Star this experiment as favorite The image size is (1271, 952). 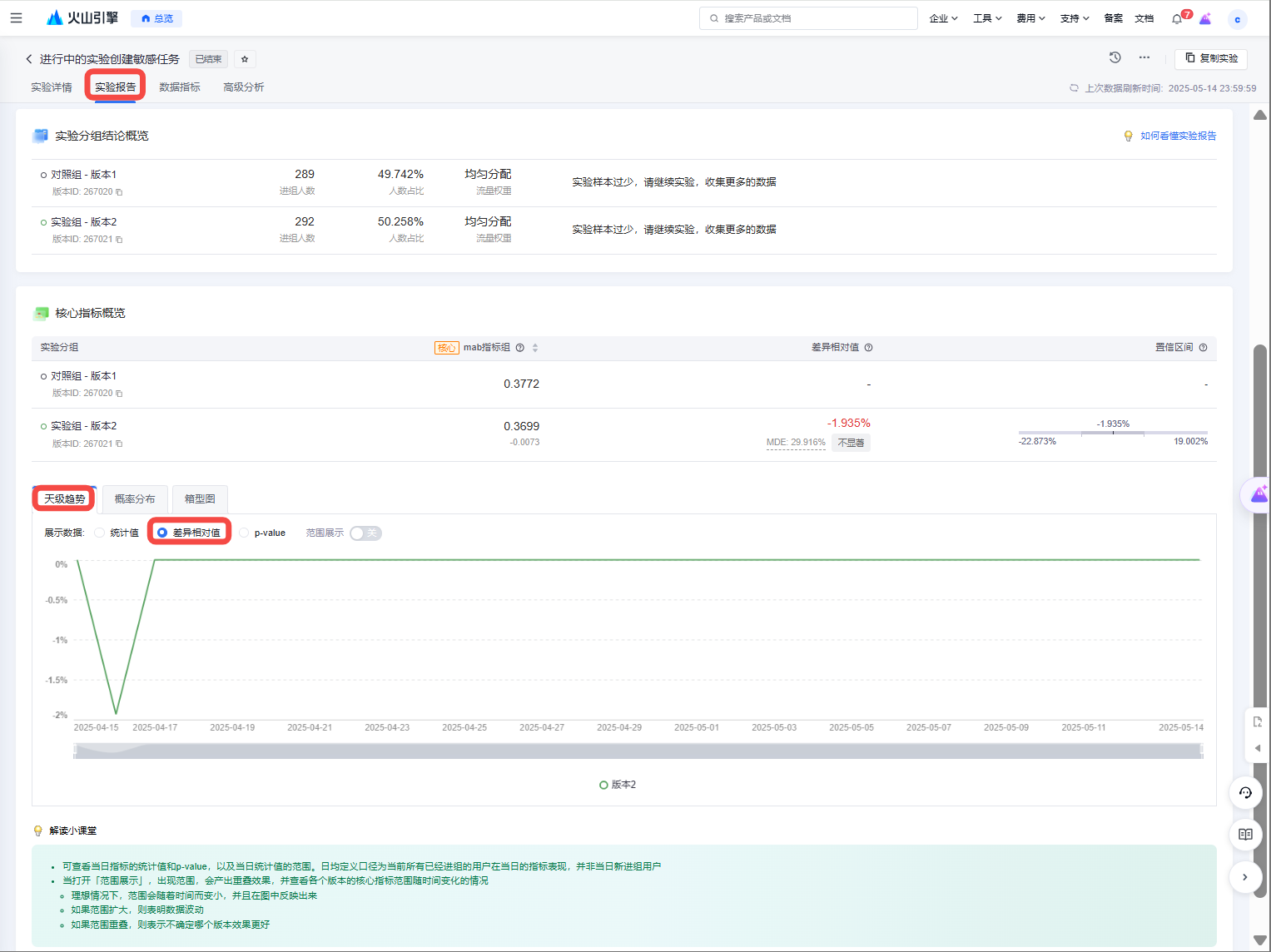pos(245,59)
